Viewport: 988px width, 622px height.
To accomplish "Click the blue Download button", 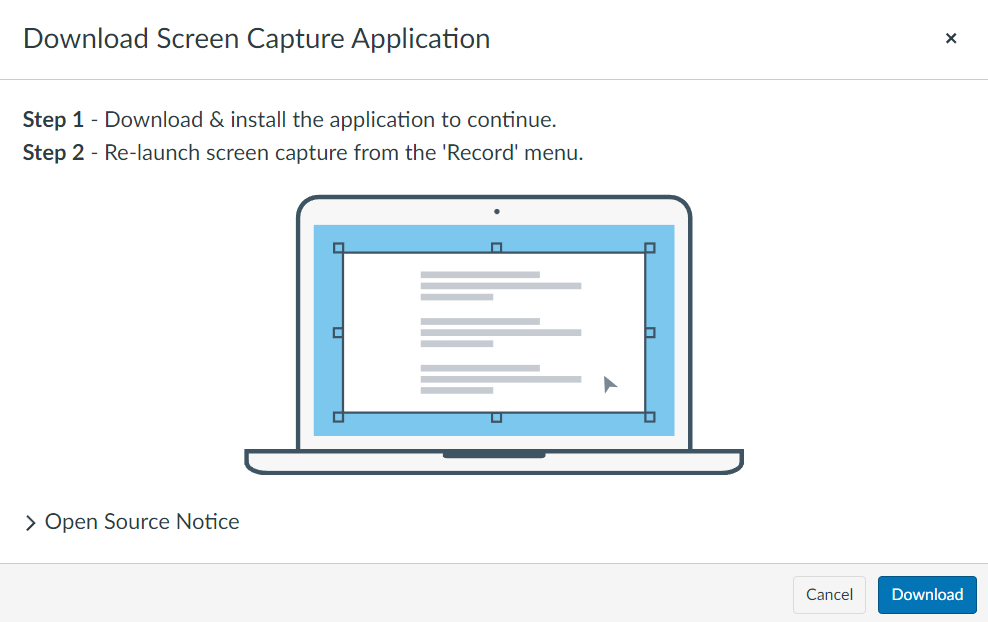I will tap(927, 594).
